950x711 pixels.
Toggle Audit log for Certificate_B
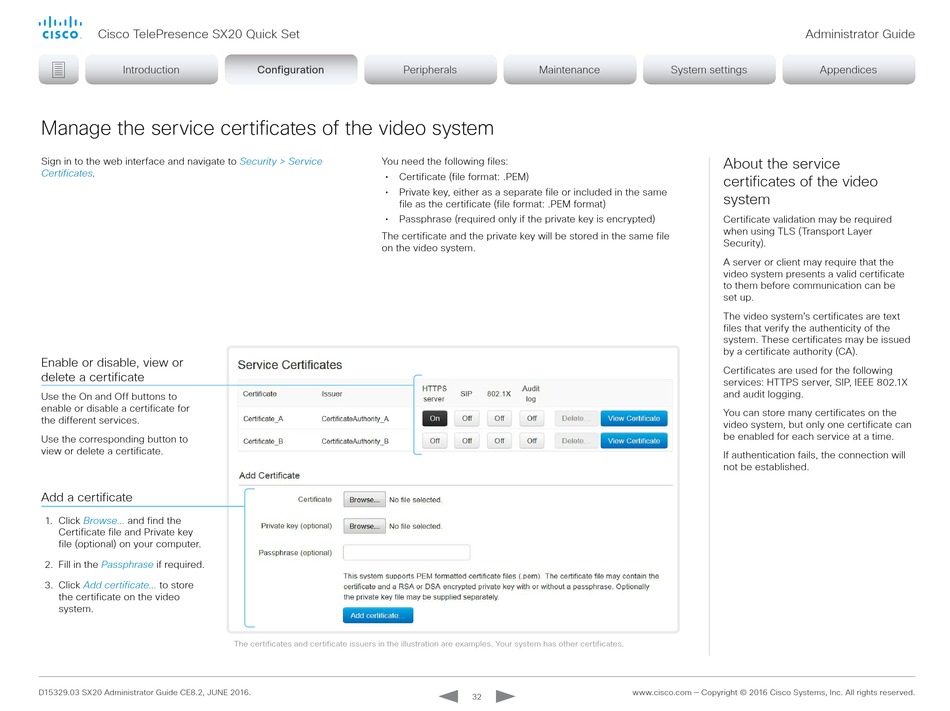coord(532,441)
